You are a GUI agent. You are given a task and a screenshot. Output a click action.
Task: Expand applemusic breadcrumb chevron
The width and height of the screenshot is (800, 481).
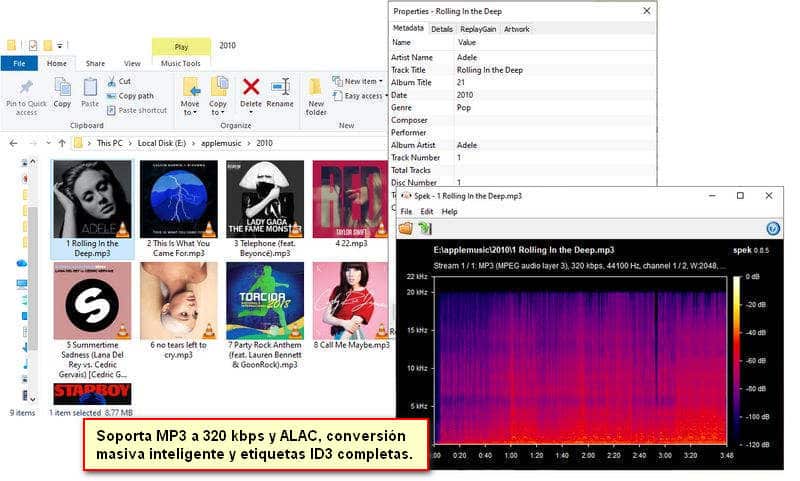[248, 143]
